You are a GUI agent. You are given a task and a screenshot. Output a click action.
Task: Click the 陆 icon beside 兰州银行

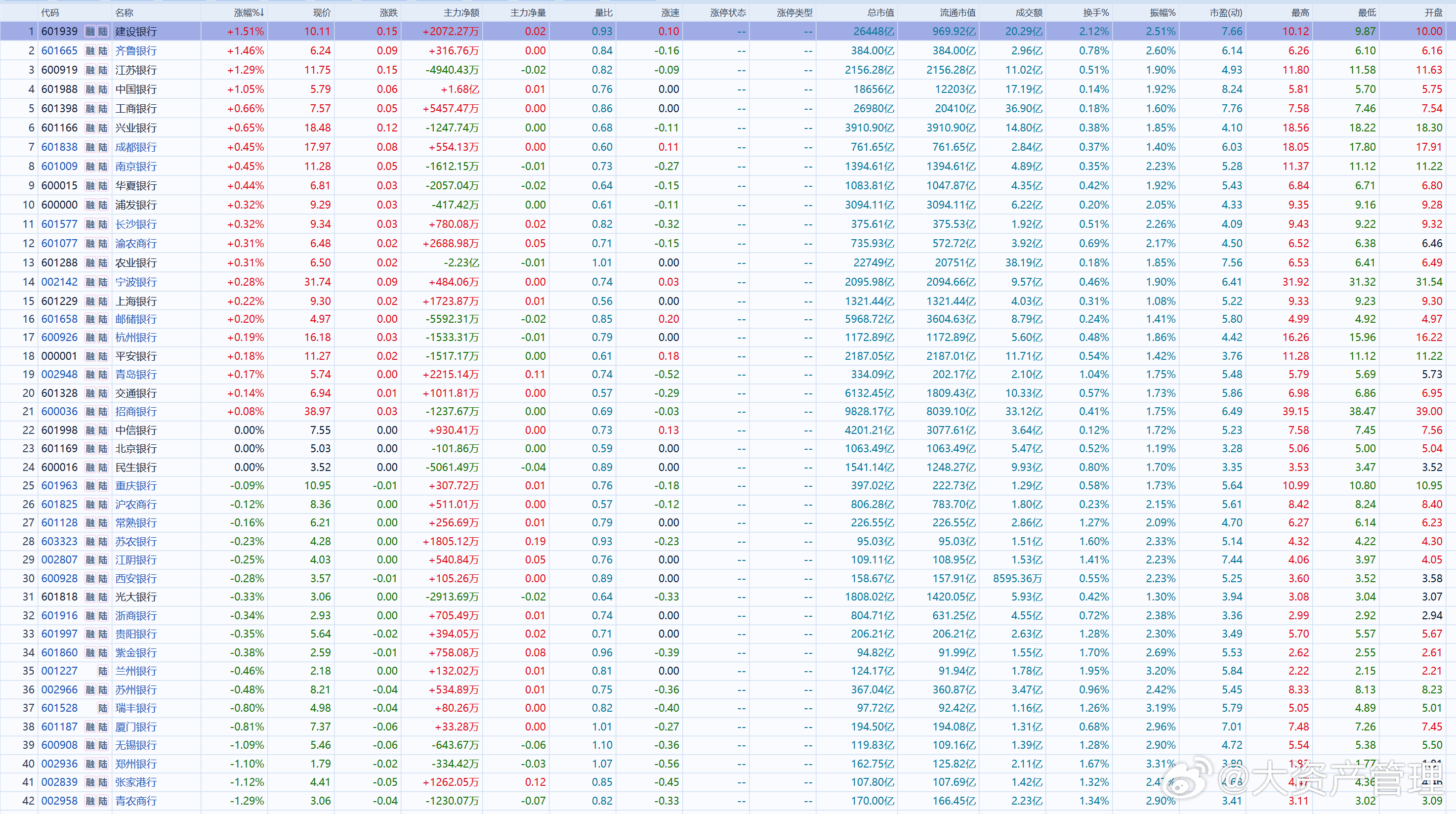click(x=103, y=671)
